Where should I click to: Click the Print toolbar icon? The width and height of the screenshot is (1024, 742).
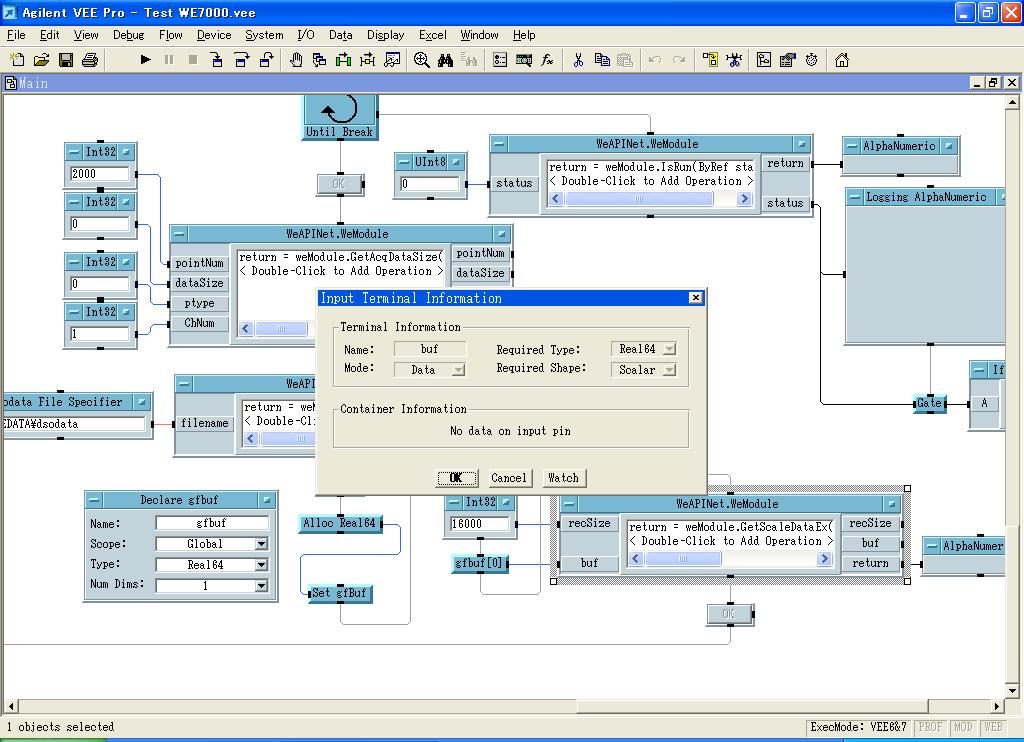pos(89,60)
